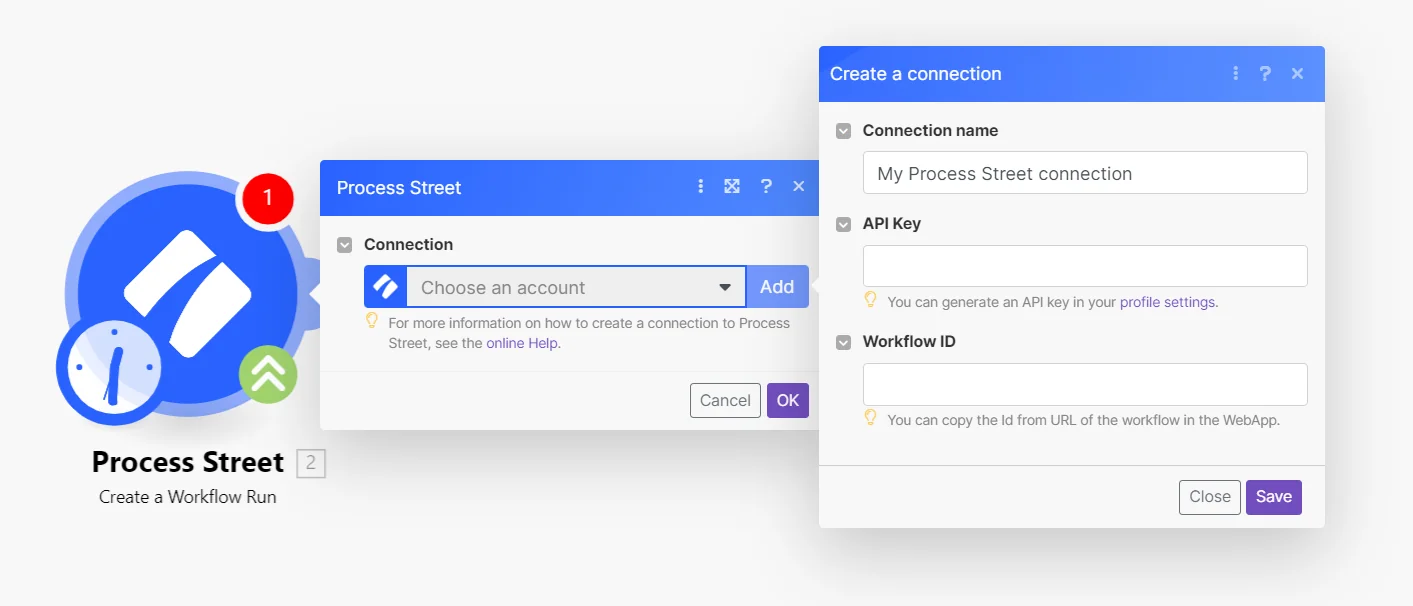1413x606 pixels.
Task: Click Close in Create a connection dialog
Action: (1210, 497)
